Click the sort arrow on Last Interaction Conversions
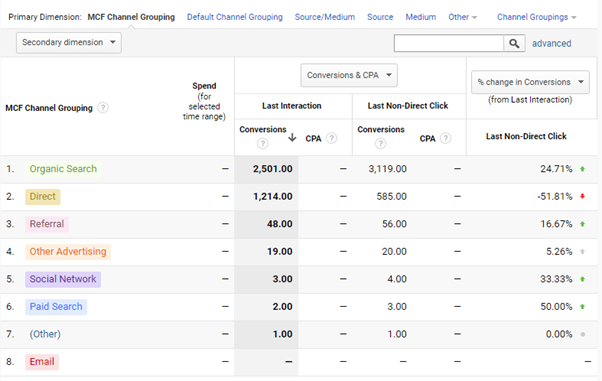The width and height of the screenshot is (602, 381). (292, 137)
